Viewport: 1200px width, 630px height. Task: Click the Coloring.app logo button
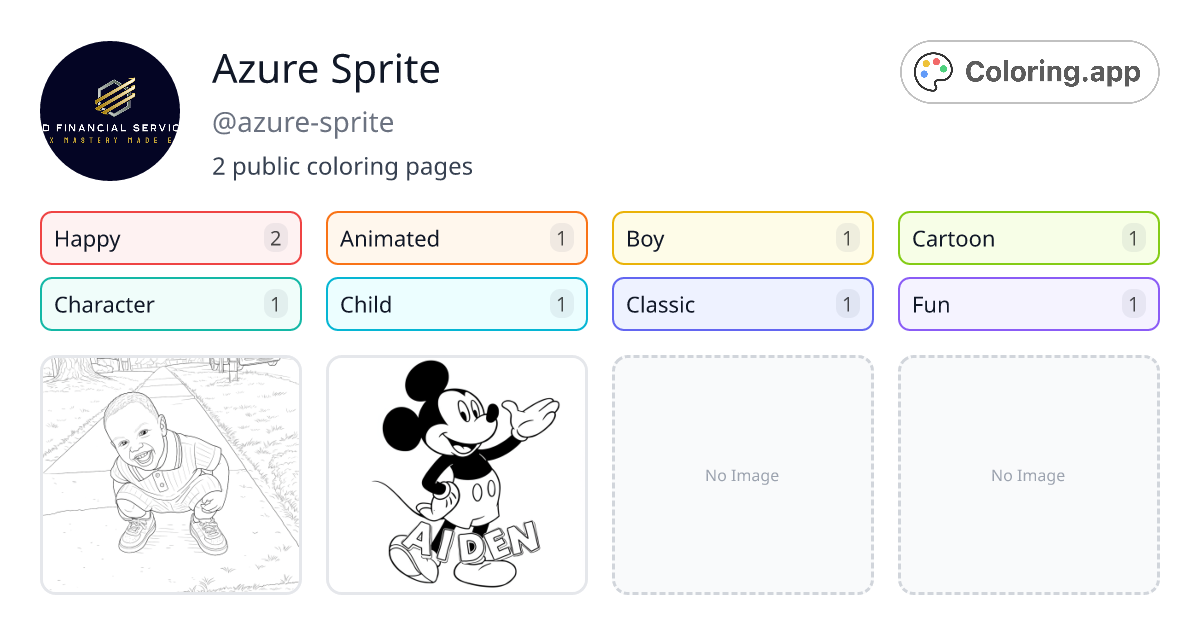1029,71
